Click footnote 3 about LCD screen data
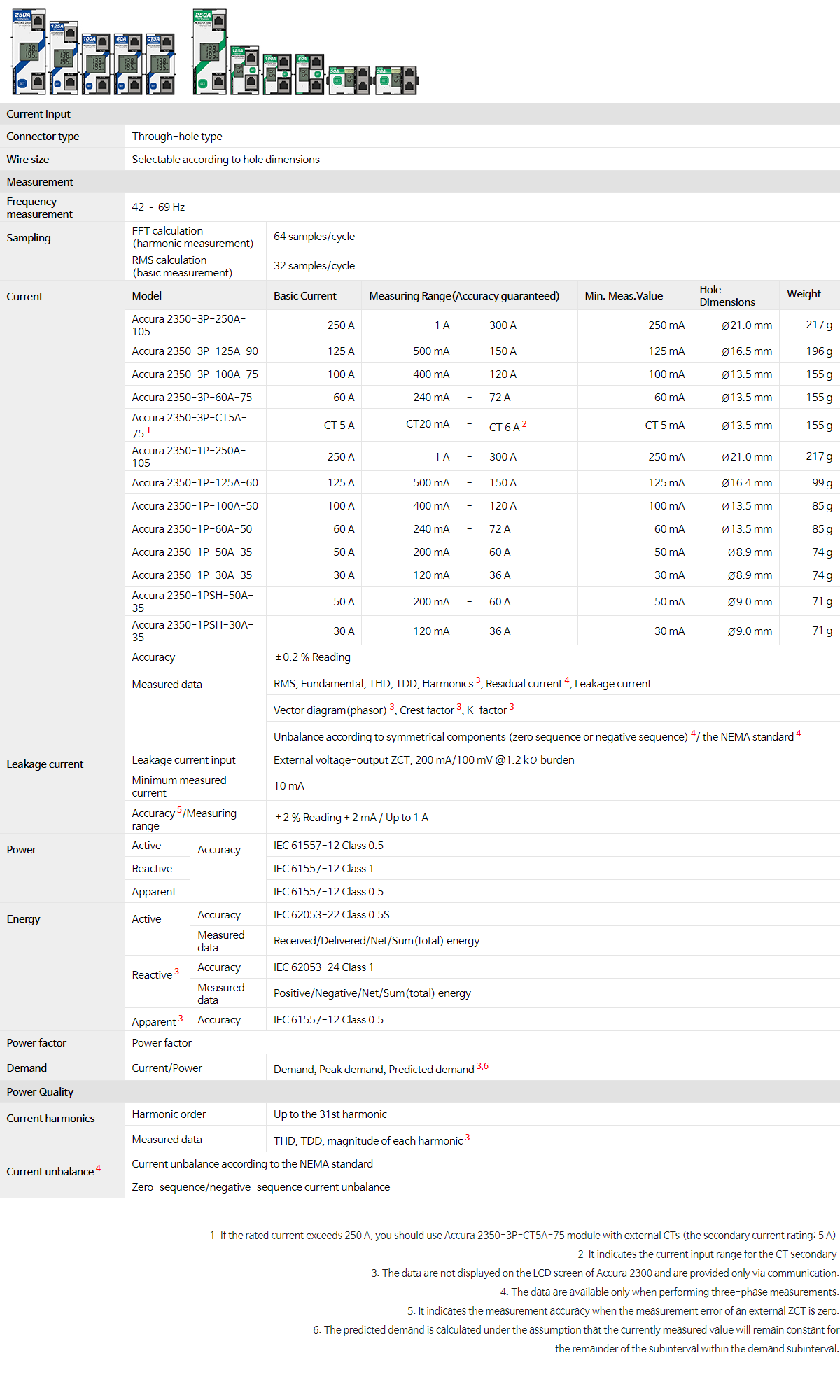 [605, 1273]
